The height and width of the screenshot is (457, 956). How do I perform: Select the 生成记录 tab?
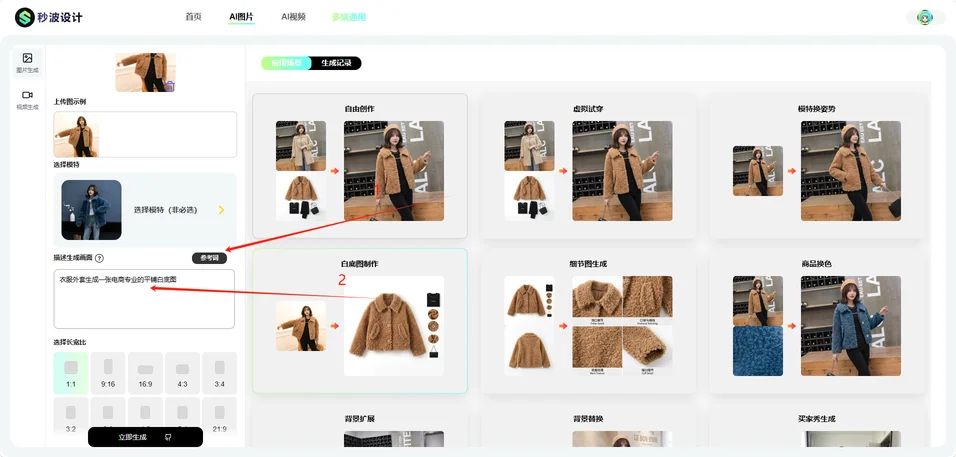coord(337,63)
